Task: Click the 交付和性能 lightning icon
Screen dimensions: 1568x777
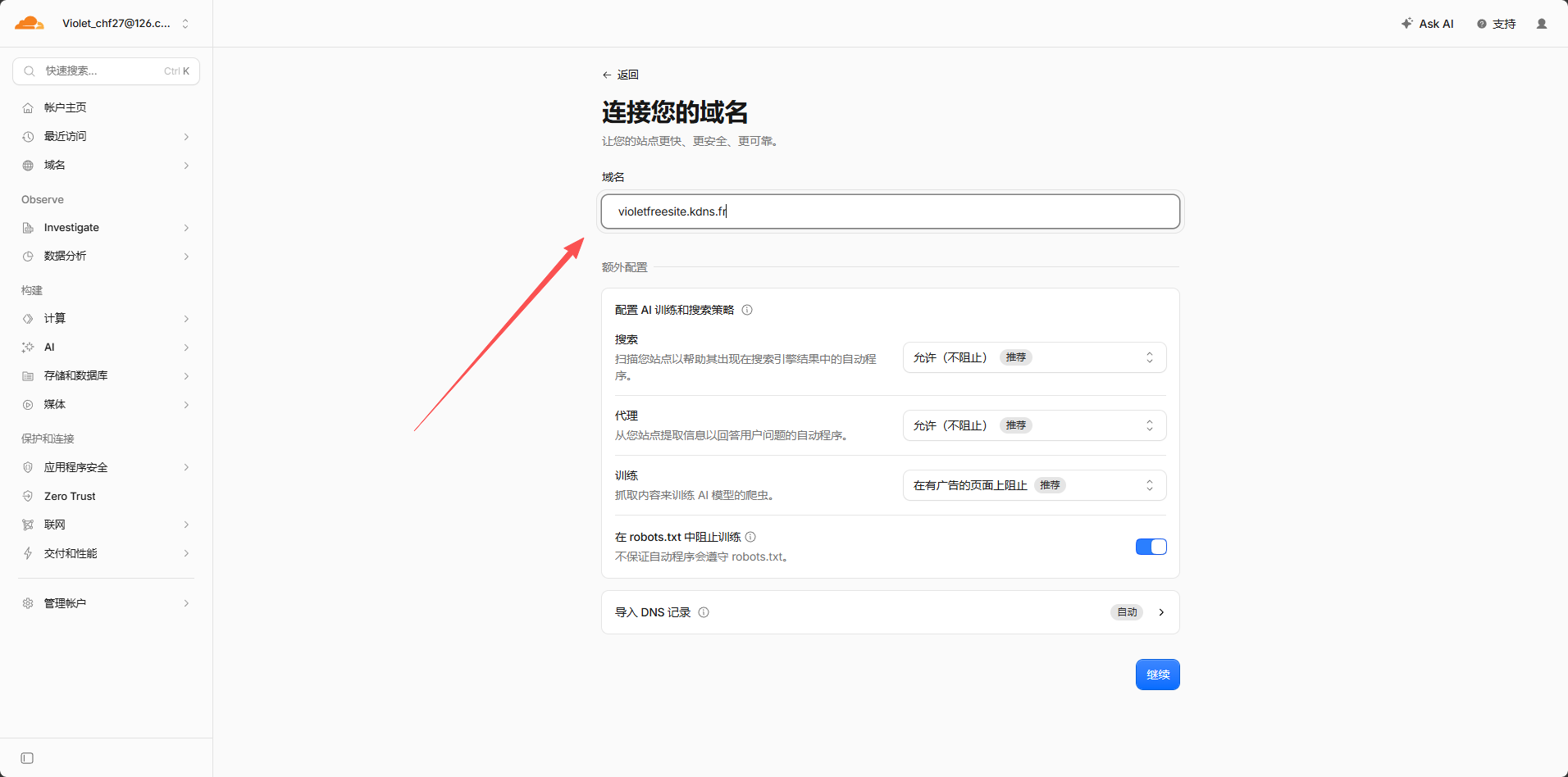Action: point(28,553)
